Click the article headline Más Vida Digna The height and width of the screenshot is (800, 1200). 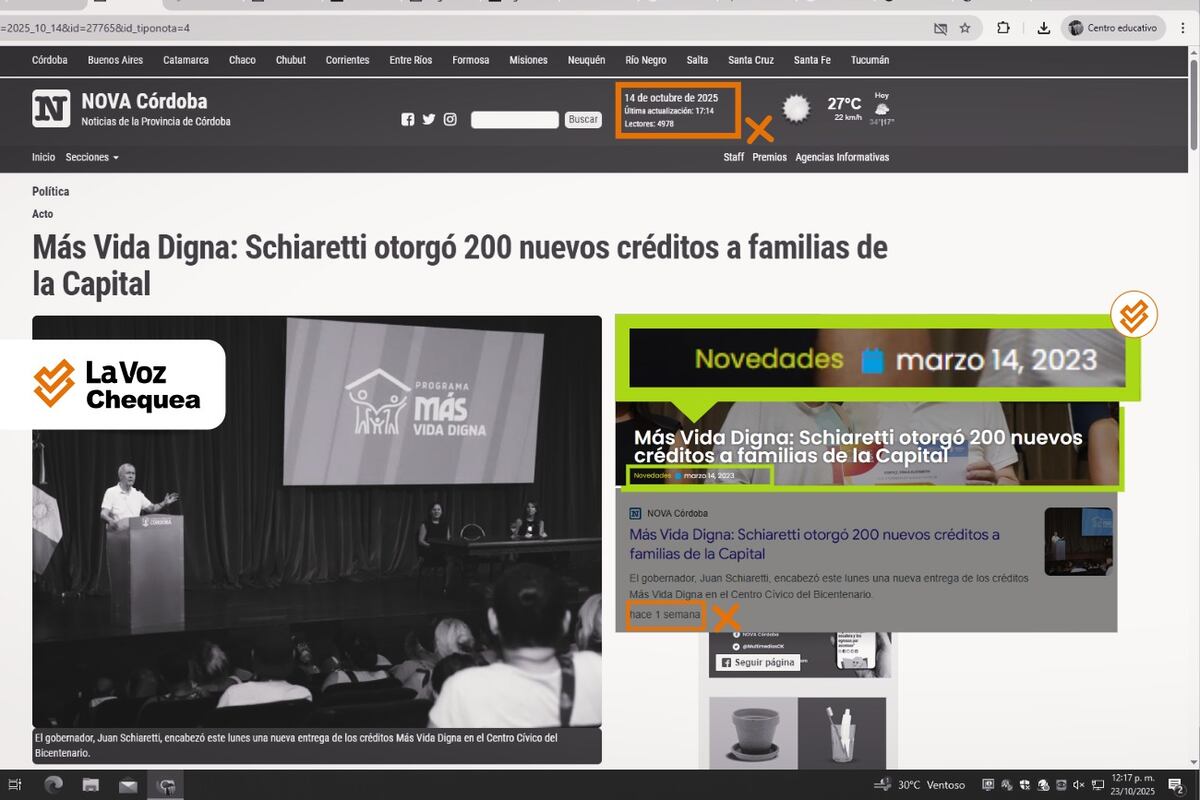460,265
